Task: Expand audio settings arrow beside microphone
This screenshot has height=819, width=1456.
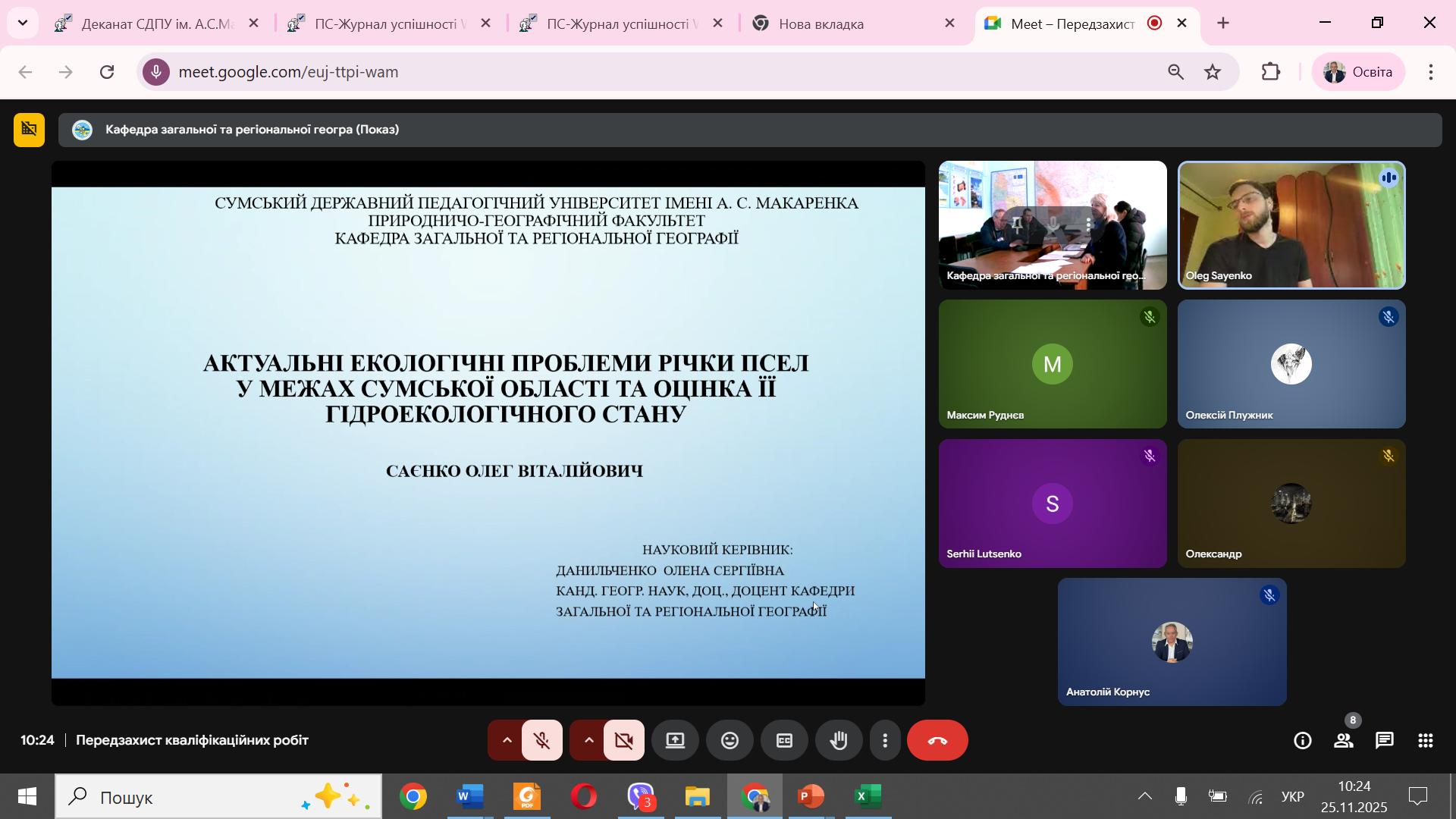Action: [507, 741]
